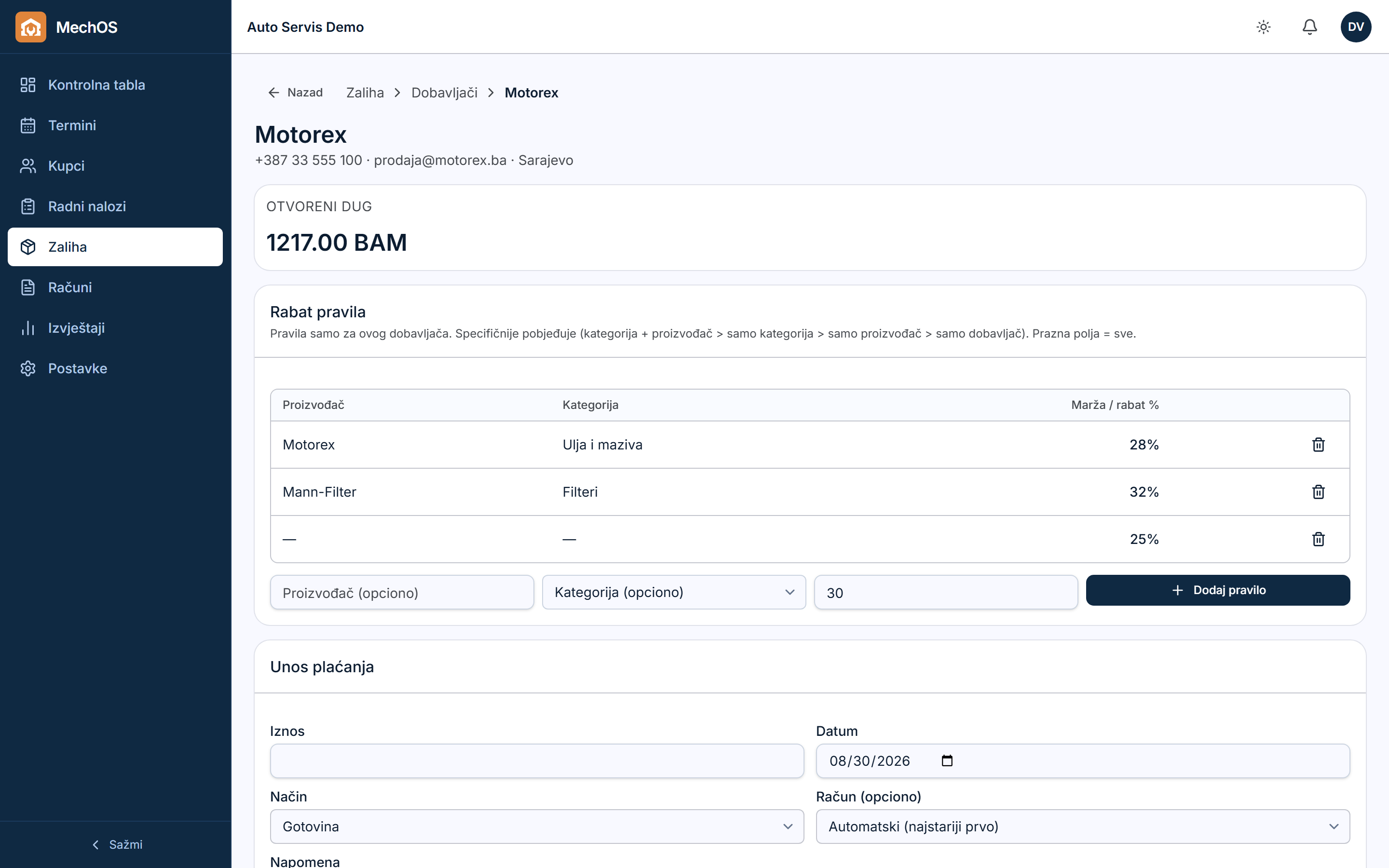
Task: Click the rabat percent field showing 30
Action: 946,593
